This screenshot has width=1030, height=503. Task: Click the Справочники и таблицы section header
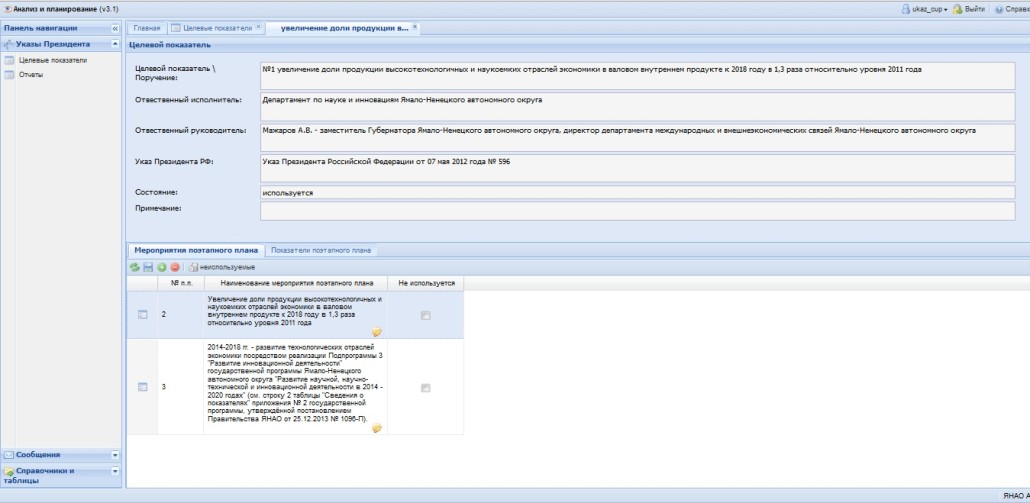point(61,475)
